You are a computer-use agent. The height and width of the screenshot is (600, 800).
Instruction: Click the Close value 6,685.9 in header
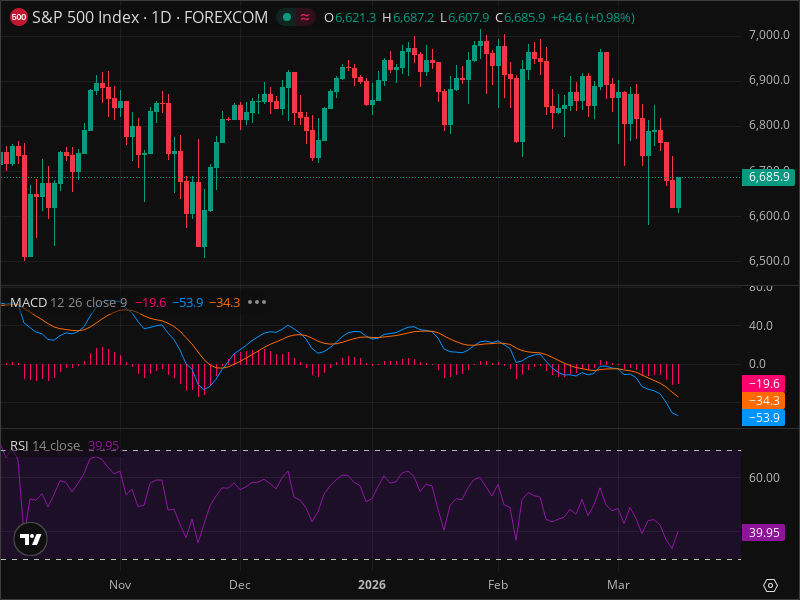[524, 18]
